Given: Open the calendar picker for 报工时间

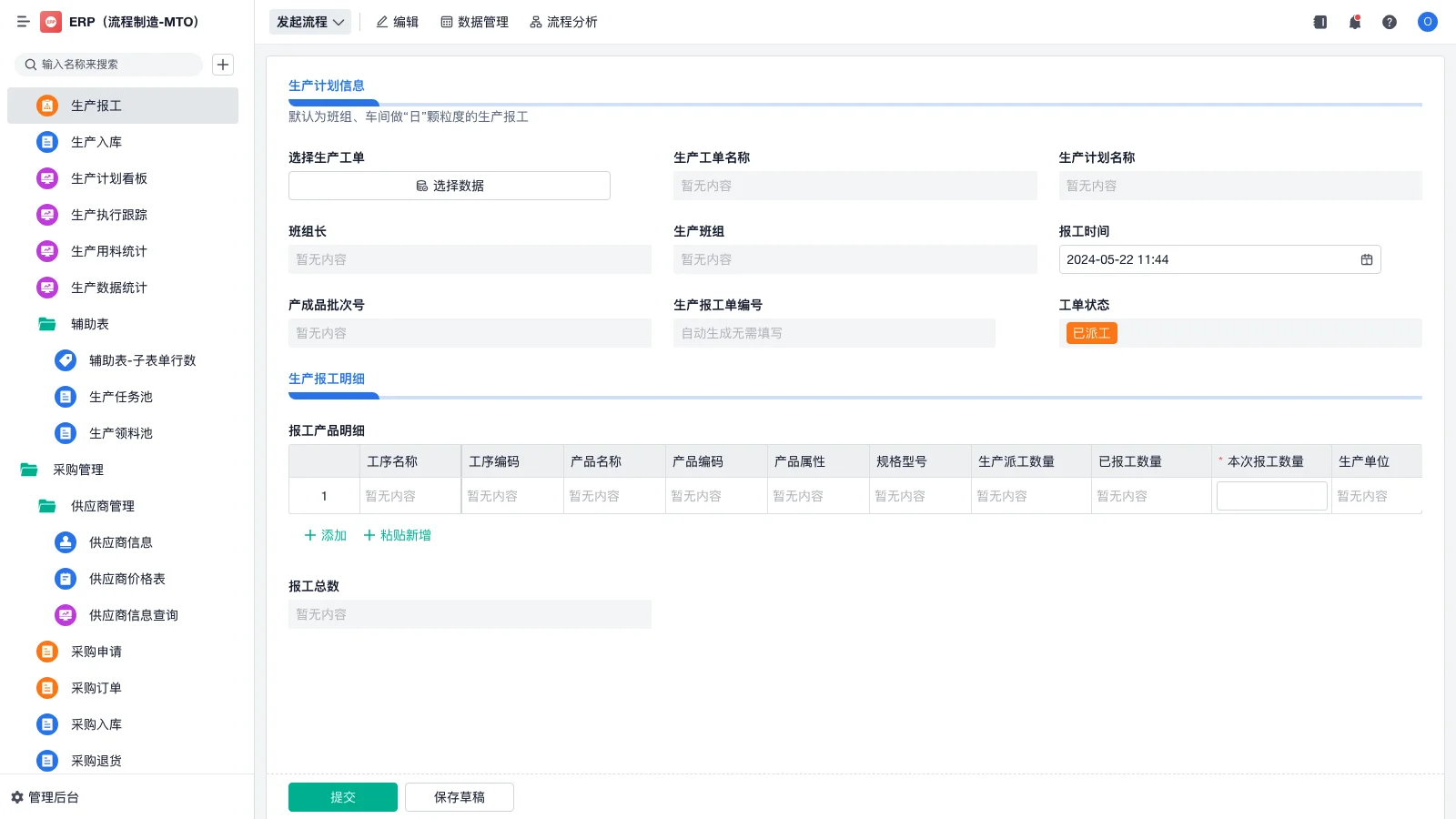Looking at the screenshot, I should coord(1367,259).
